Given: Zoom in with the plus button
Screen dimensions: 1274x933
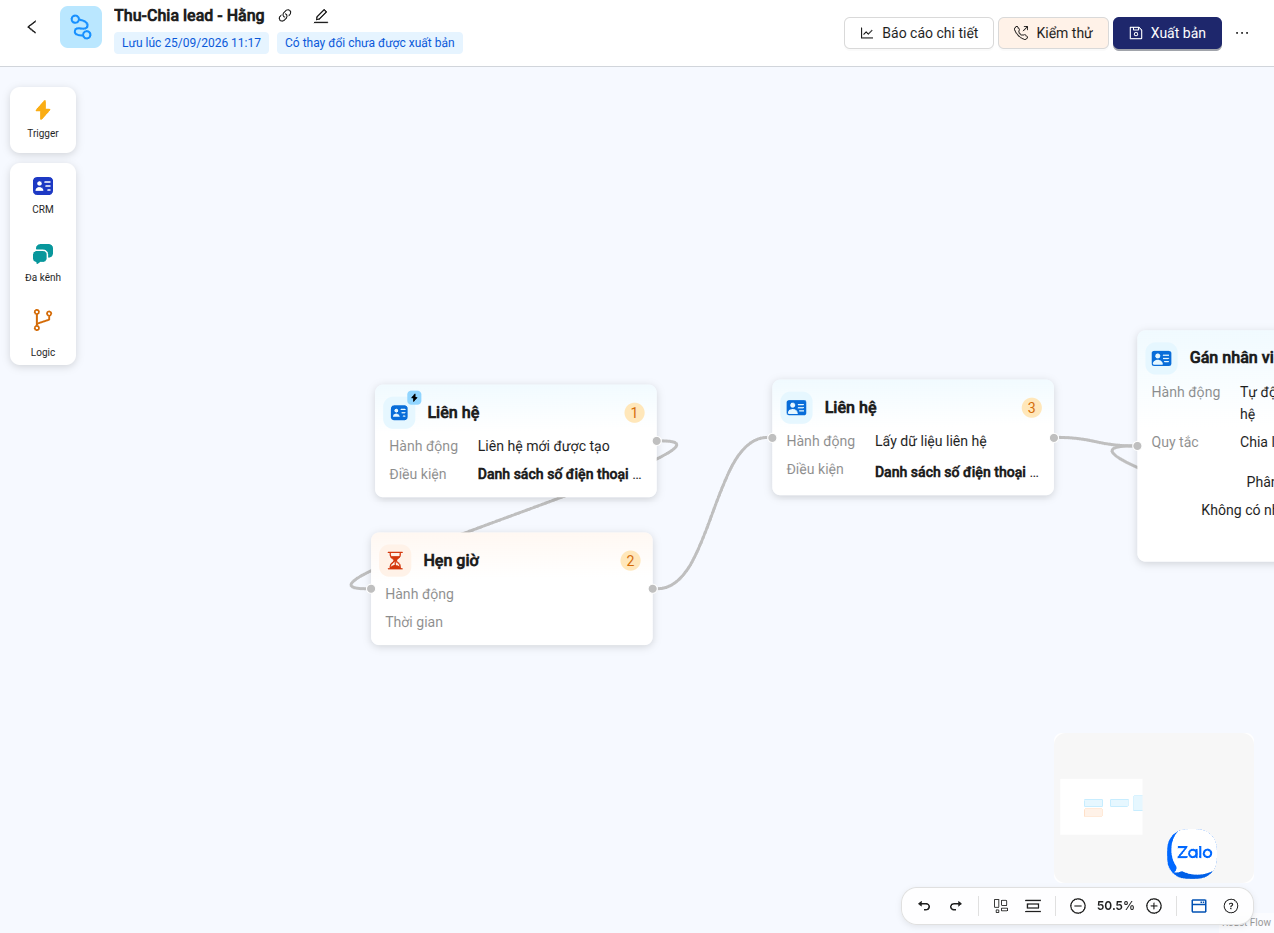Looking at the screenshot, I should 1154,906.
